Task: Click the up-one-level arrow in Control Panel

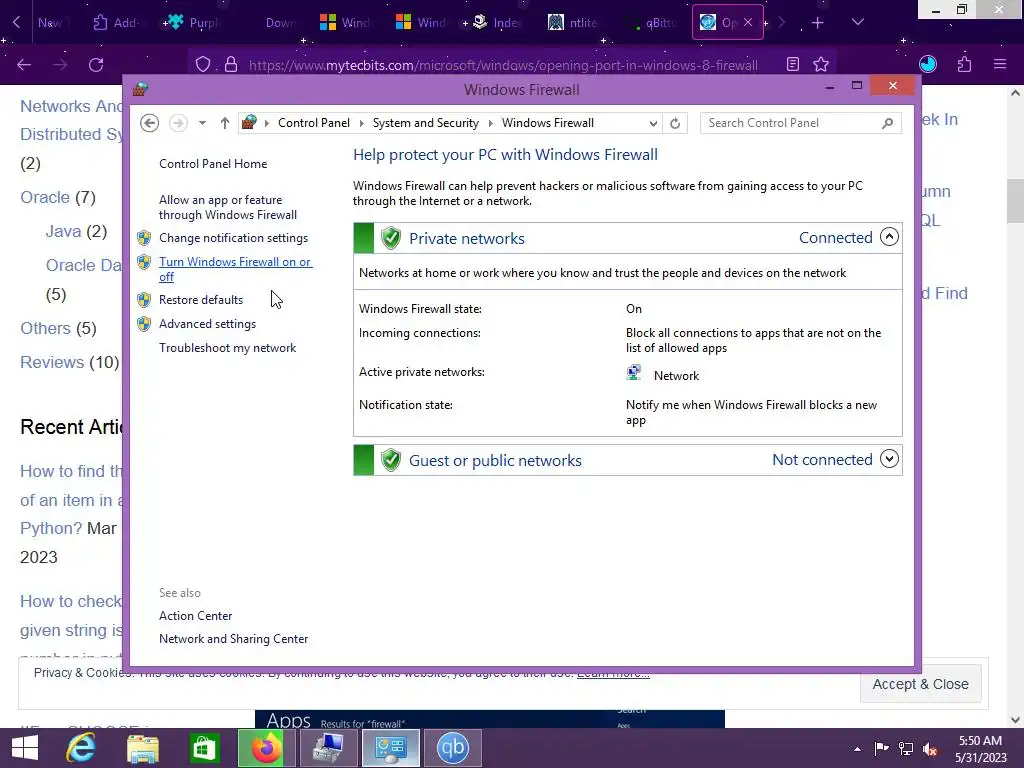Action: click(x=225, y=123)
